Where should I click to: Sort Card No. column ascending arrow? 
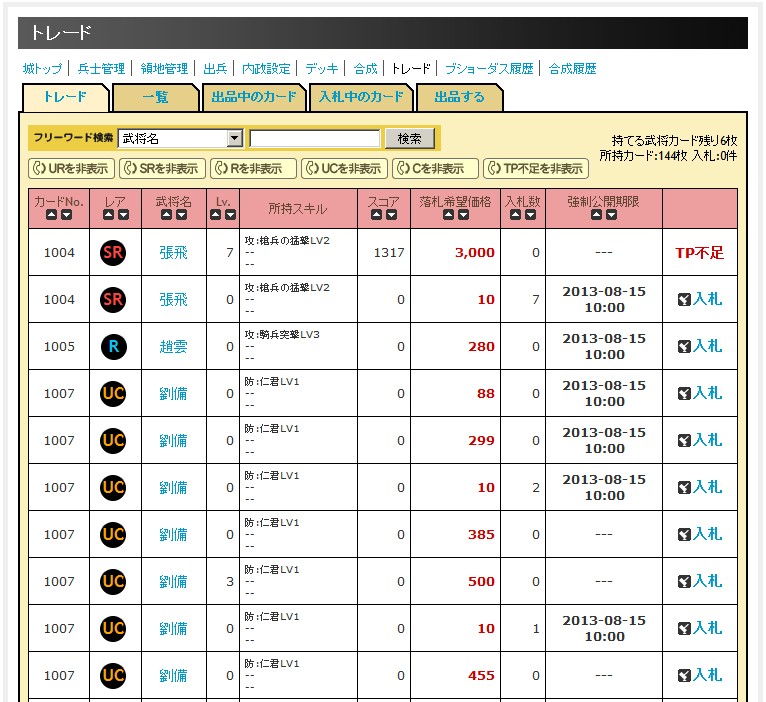51,215
